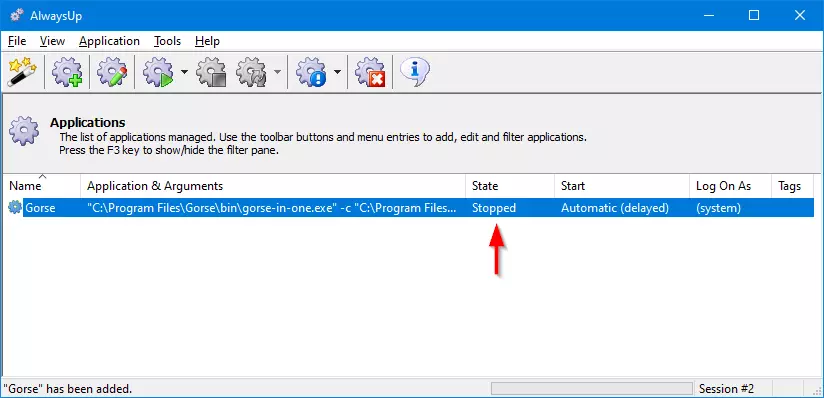The width and height of the screenshot is (824, 398).
Task: Maximize the AlwaysUp window
Action: (x=754, y=15)
